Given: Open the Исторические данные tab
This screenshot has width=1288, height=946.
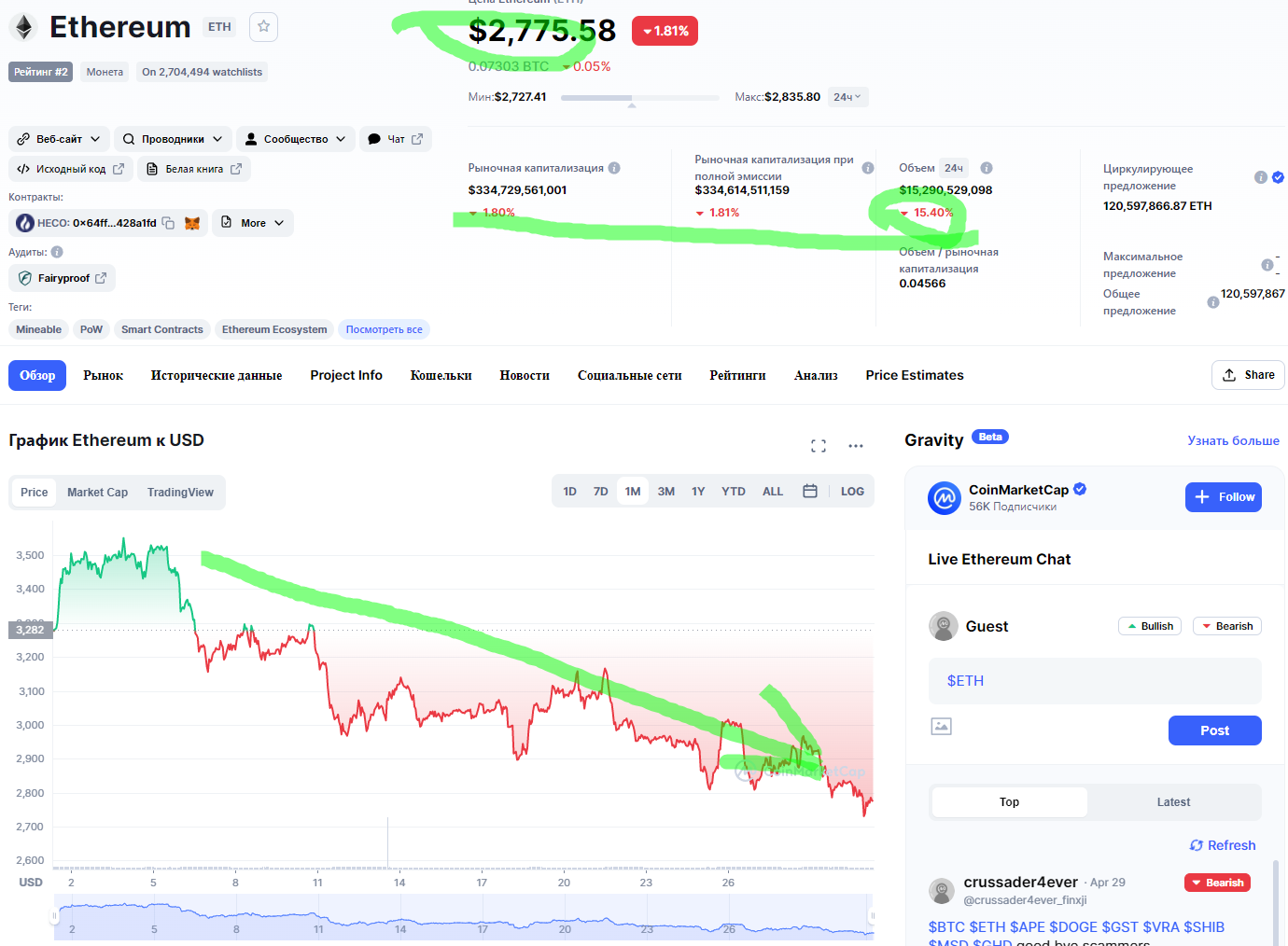Looking at the screenshot, I should (217, 375).
